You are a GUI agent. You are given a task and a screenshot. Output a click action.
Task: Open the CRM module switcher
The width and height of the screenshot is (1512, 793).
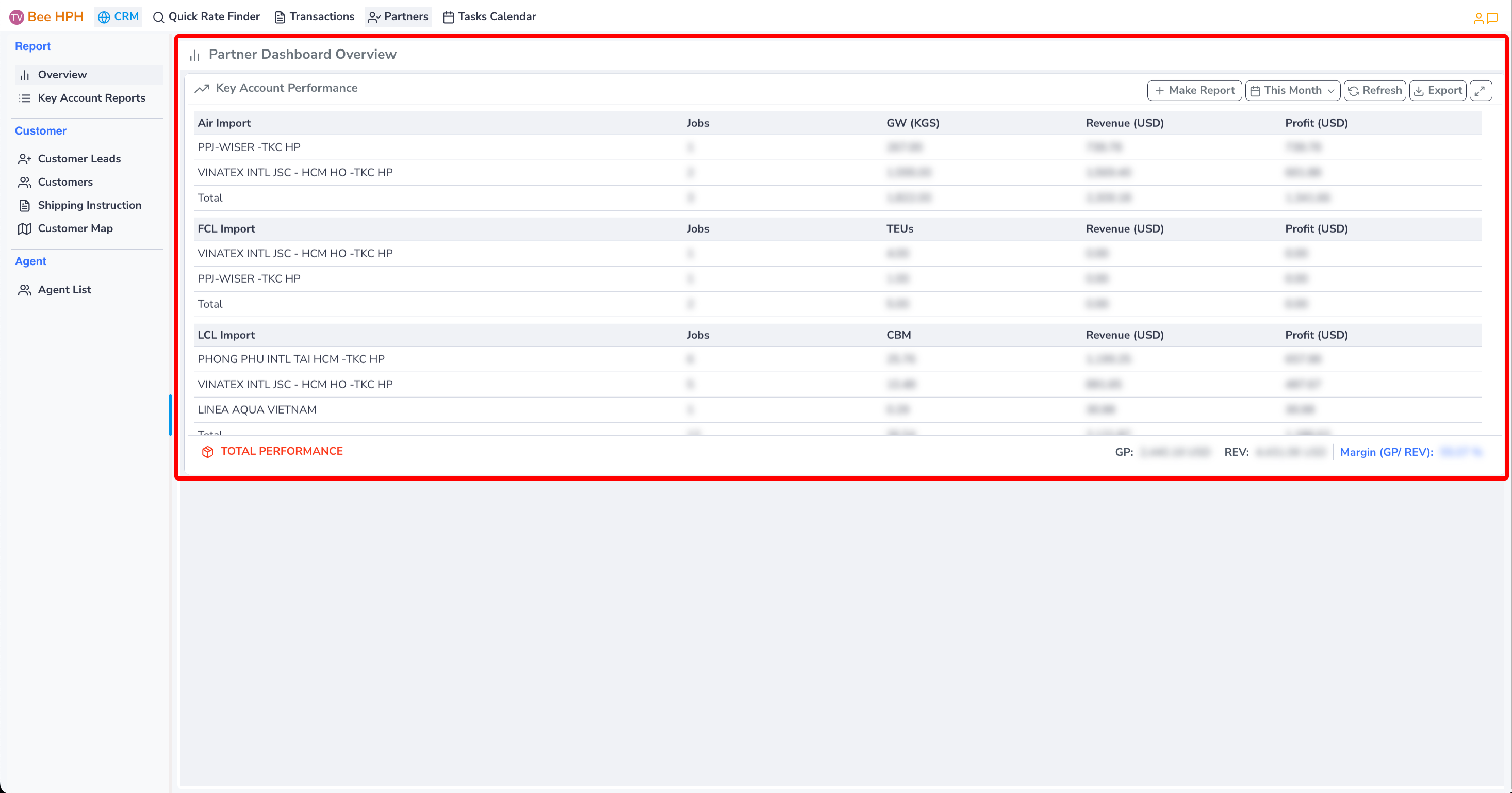(119, 17)
